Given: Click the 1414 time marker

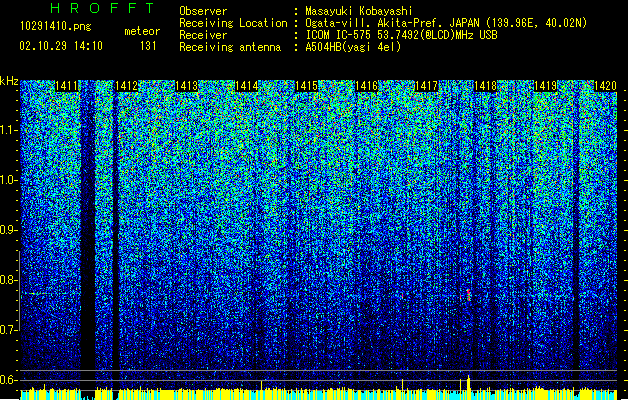Looking at the screenshot, I should pyautogui.click(x=246, y=86).
